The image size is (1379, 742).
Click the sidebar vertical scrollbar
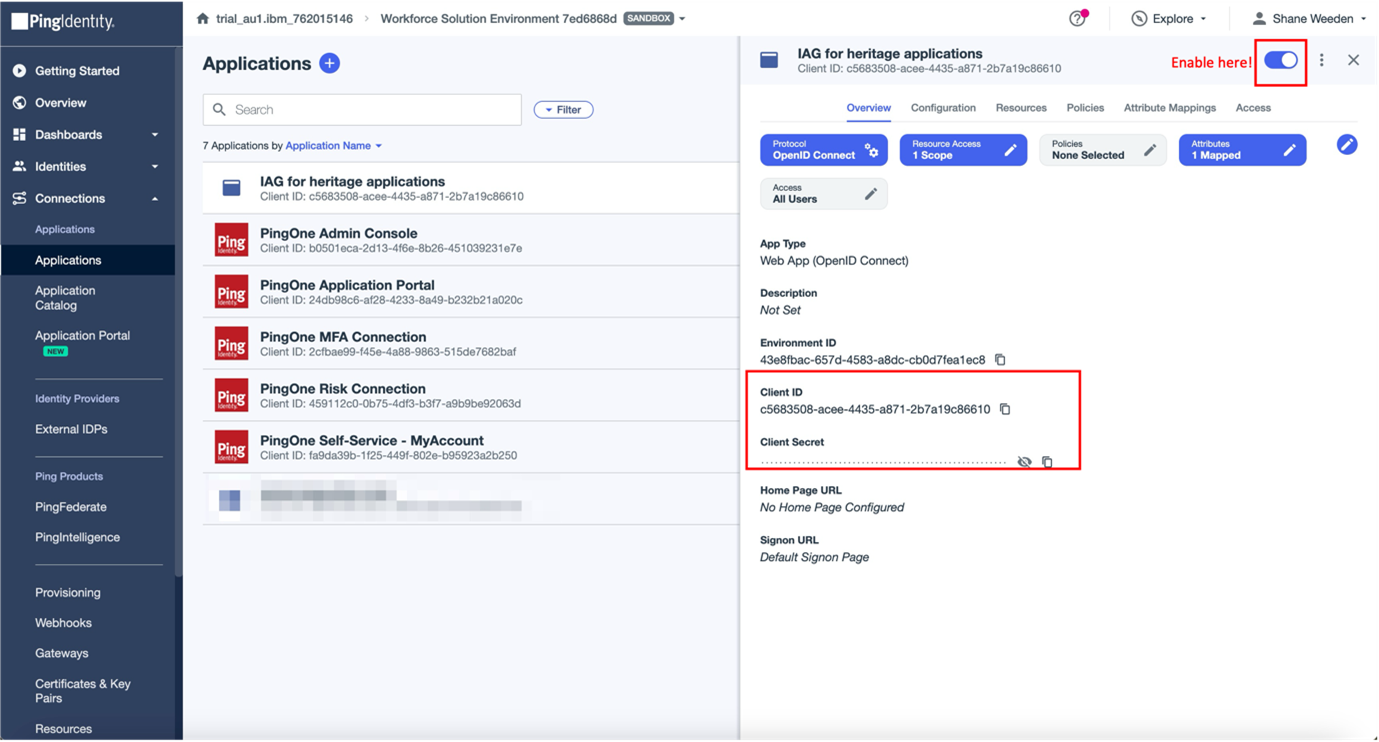(x=179, y=310)
